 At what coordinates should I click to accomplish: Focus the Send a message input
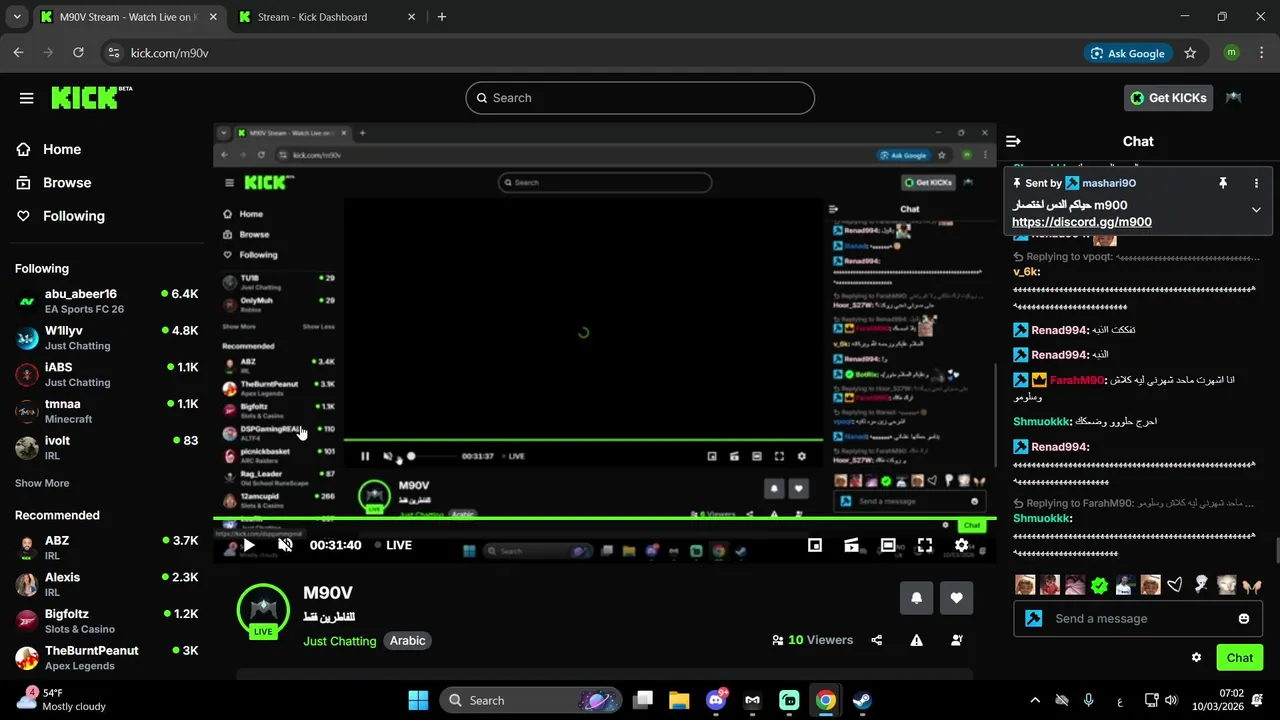pos(1140,619)
